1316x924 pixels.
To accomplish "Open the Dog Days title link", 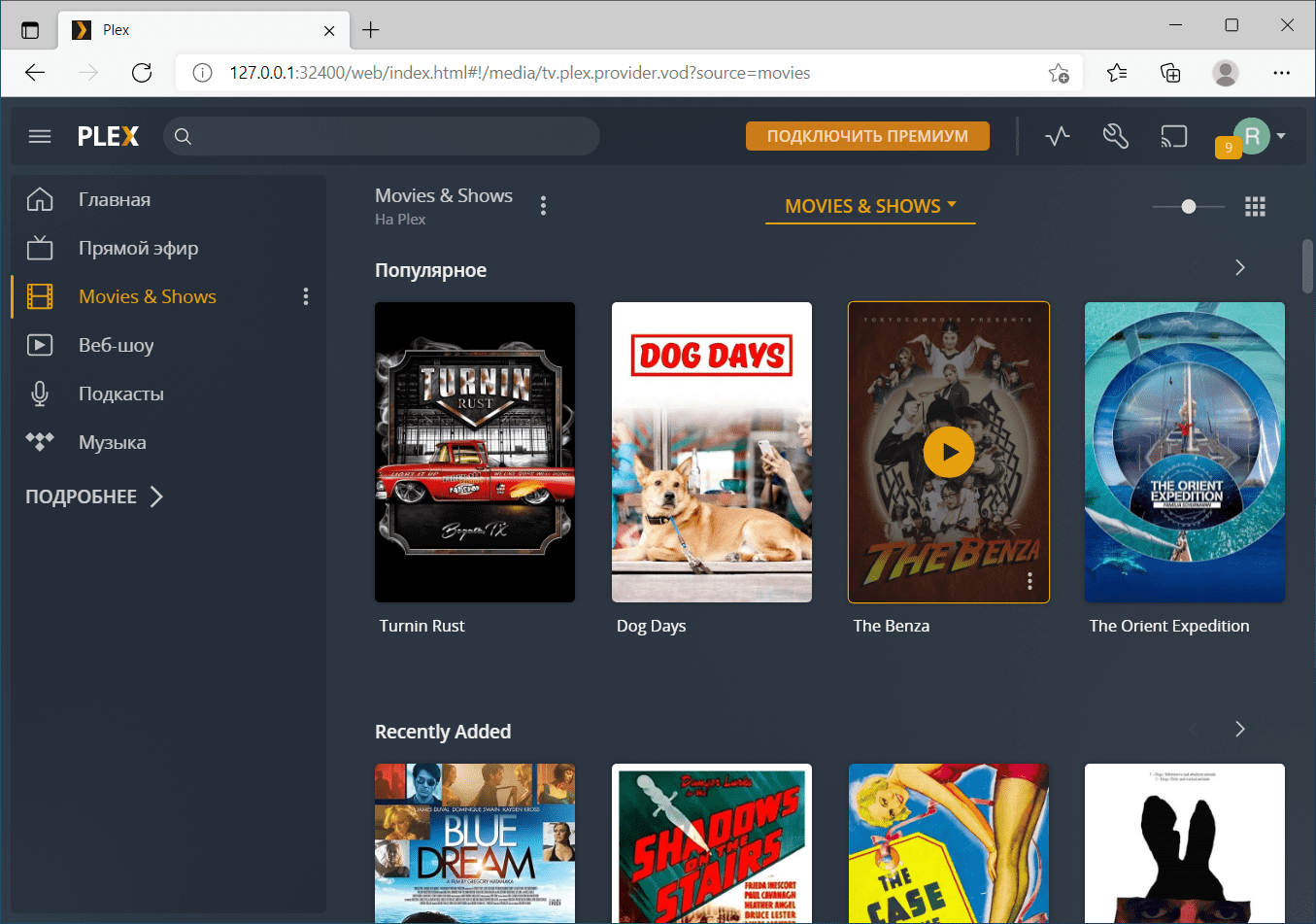I will tap(652, 626).
